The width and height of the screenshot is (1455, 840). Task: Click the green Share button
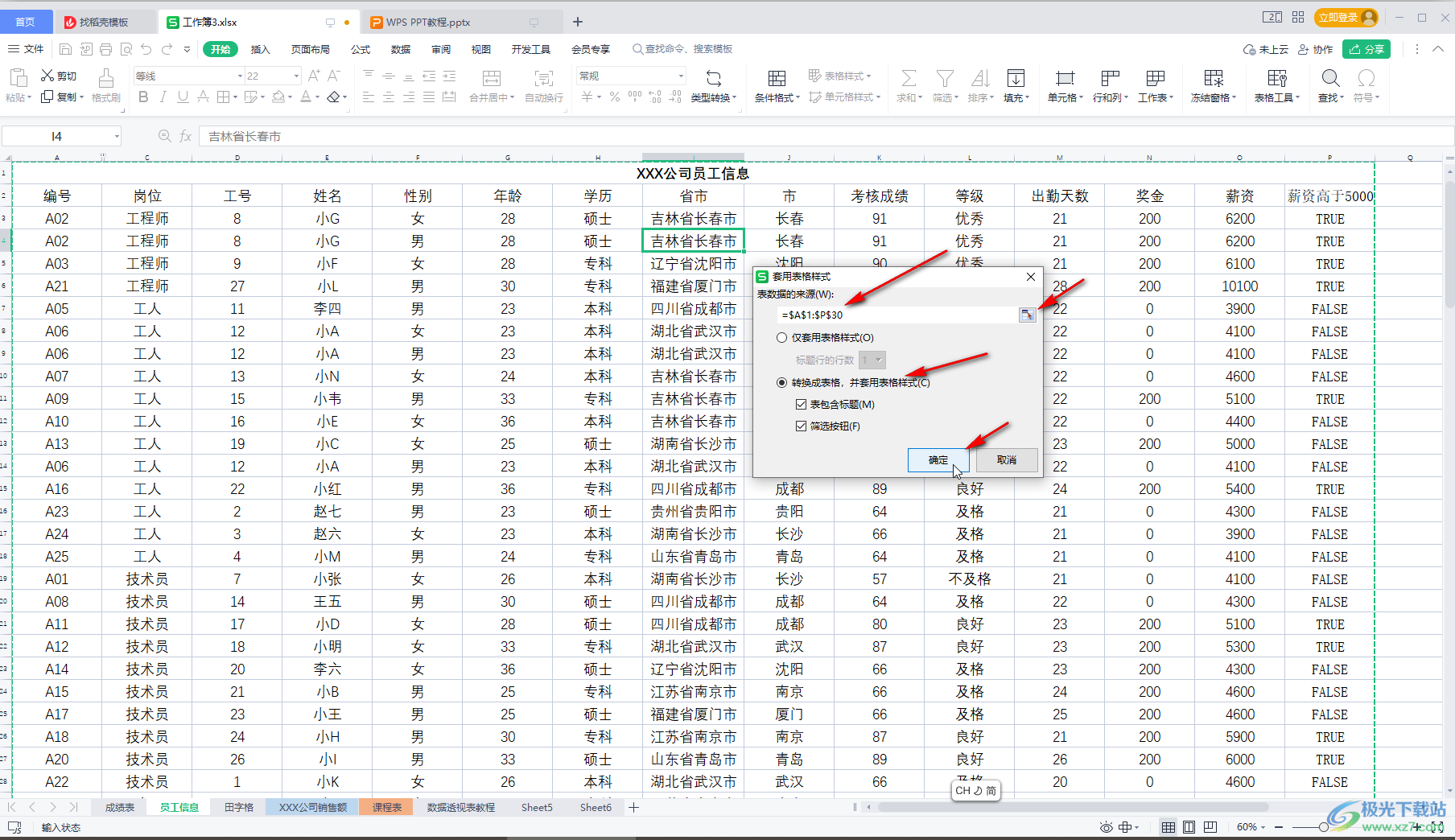pyautogui.click(x=1367, y=49)
